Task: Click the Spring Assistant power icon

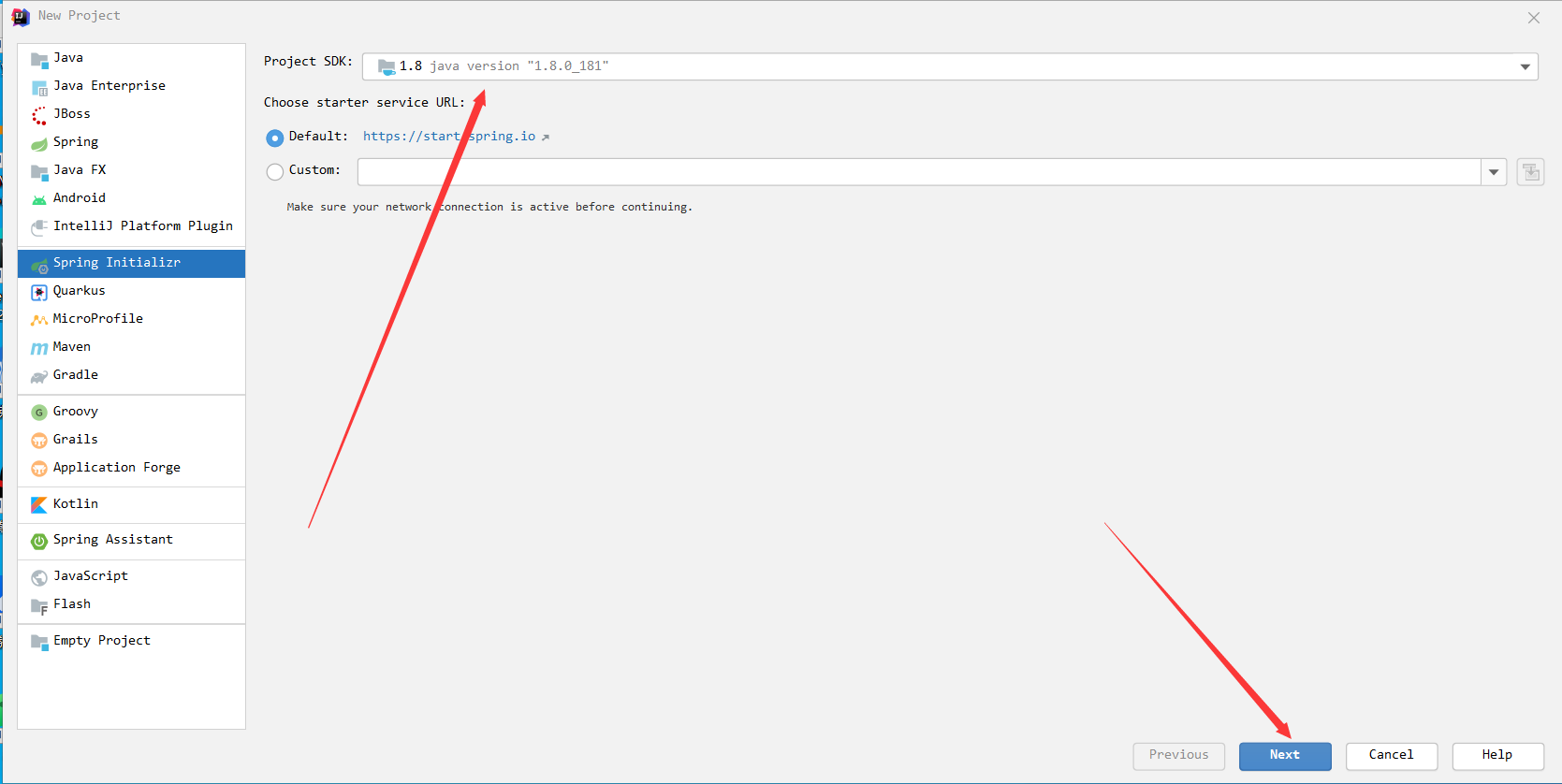Action: point(38,541)
